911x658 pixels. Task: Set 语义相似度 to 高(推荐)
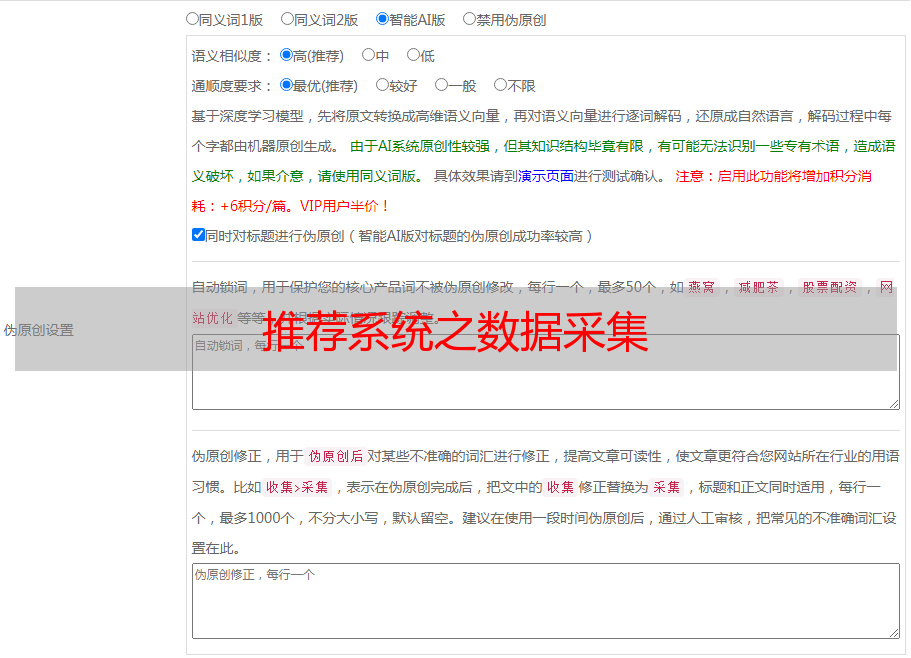287,56
